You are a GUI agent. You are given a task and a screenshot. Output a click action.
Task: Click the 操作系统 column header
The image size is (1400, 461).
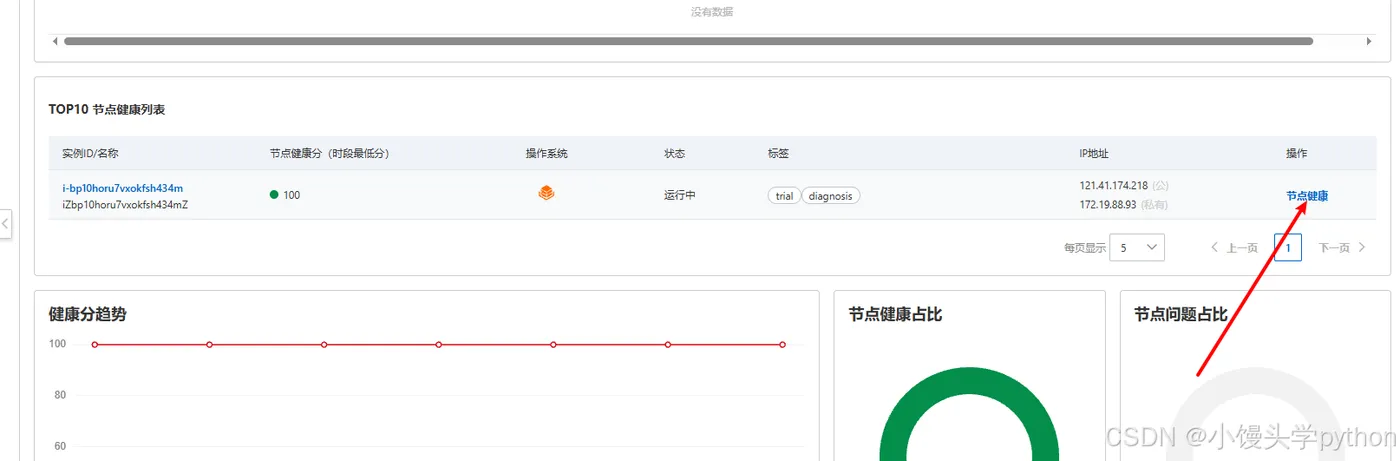[547, 154]
